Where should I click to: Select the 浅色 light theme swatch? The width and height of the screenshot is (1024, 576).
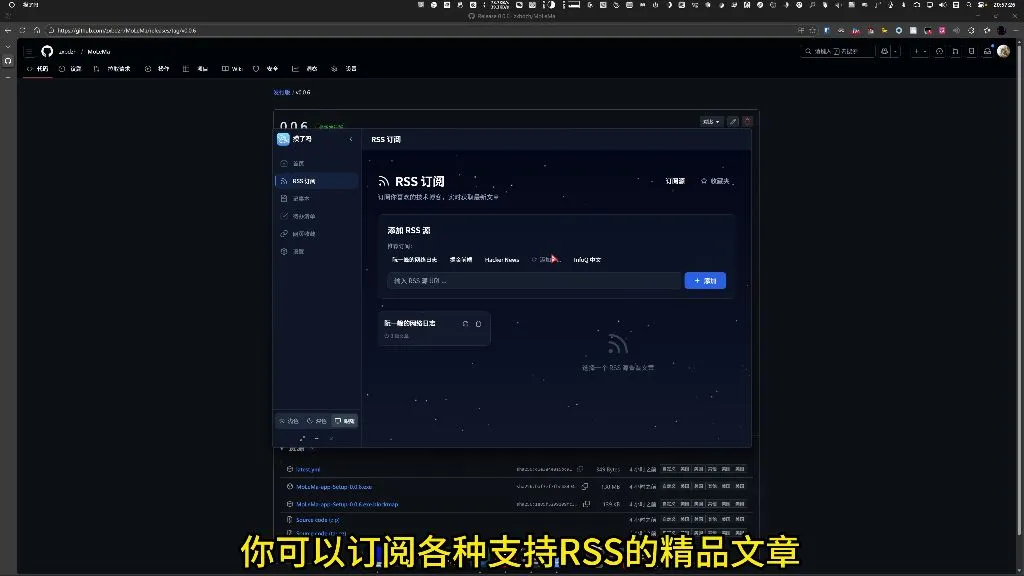[289, 420]
